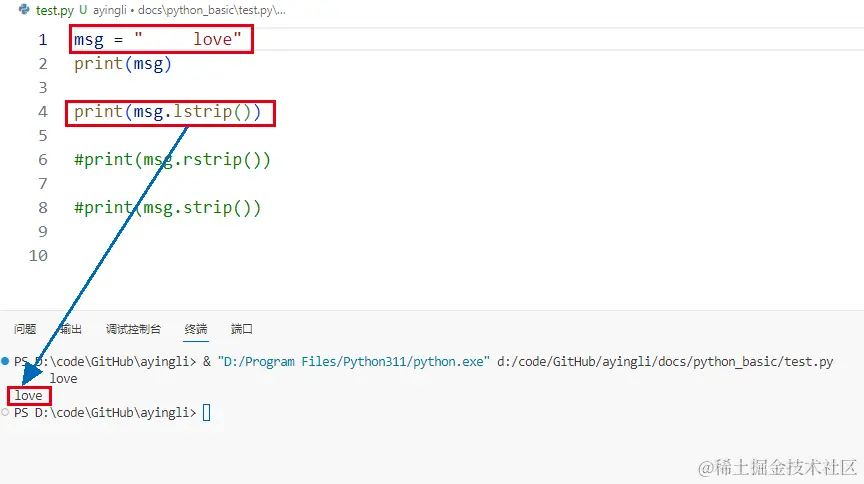This screenshot has width=864, height=484.
Task: Select the 终端 panel tab
Action: [196, 329]
